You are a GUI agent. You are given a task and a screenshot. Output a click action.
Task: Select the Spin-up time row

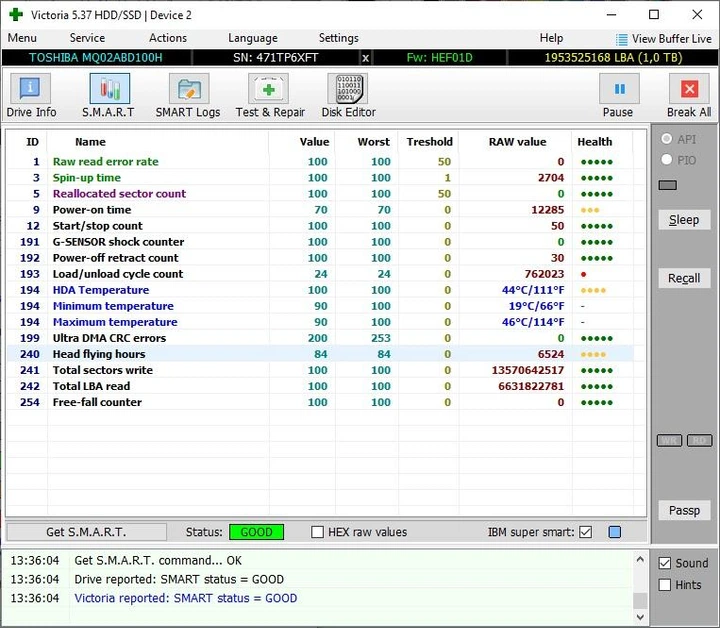pyautogui.click(x=320, y=178)
